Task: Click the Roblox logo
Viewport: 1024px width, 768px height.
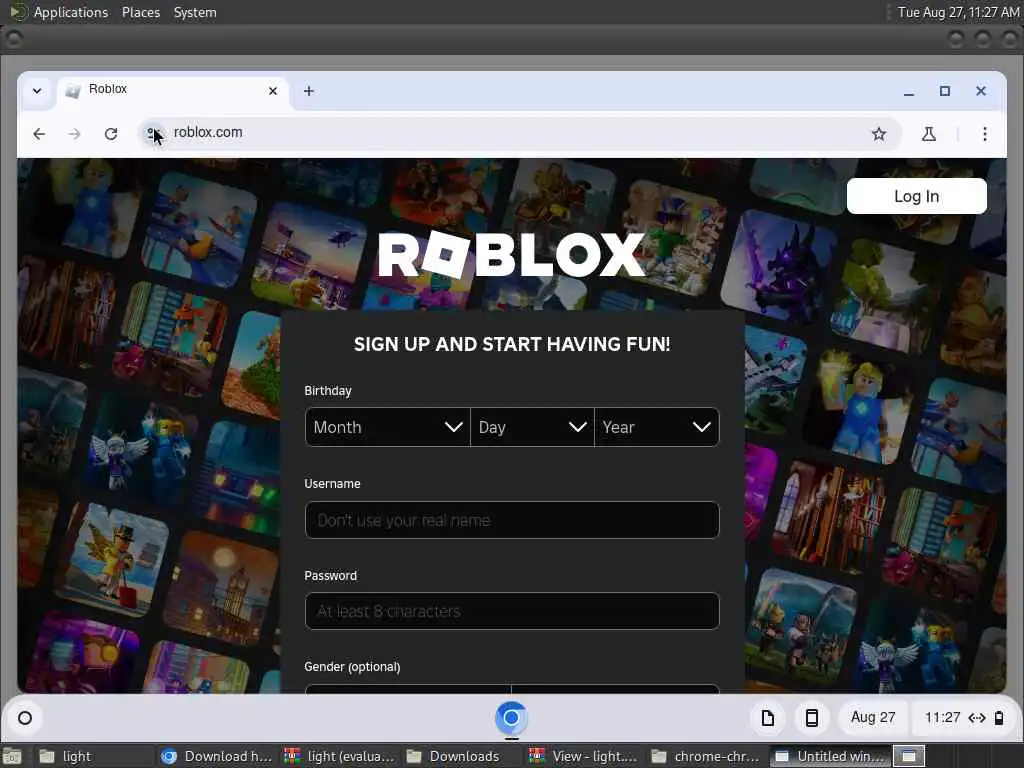Action: coord(512,255)
